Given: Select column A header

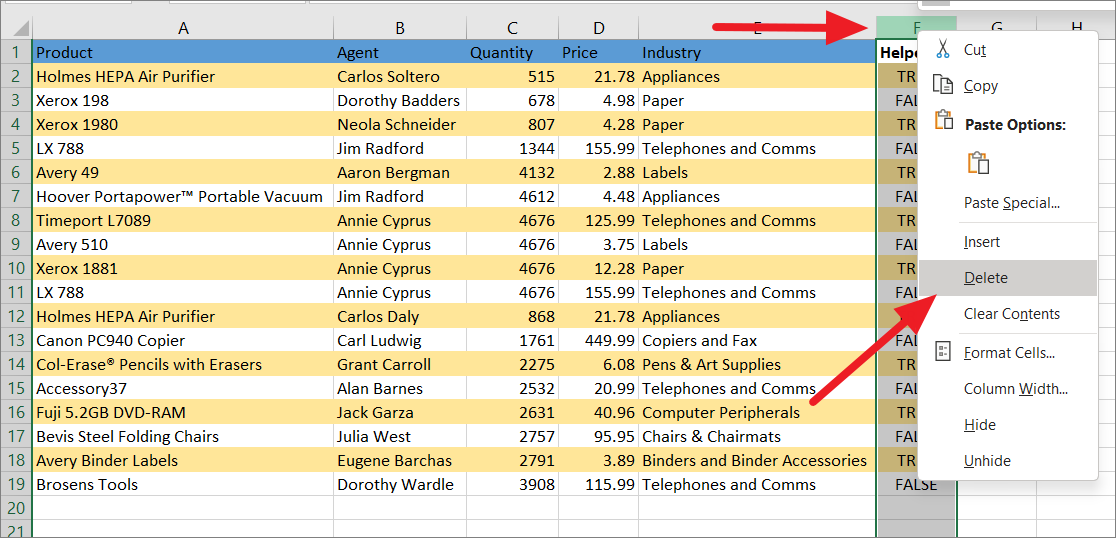Looking at the screenshot, I should (x=183, y=28).
